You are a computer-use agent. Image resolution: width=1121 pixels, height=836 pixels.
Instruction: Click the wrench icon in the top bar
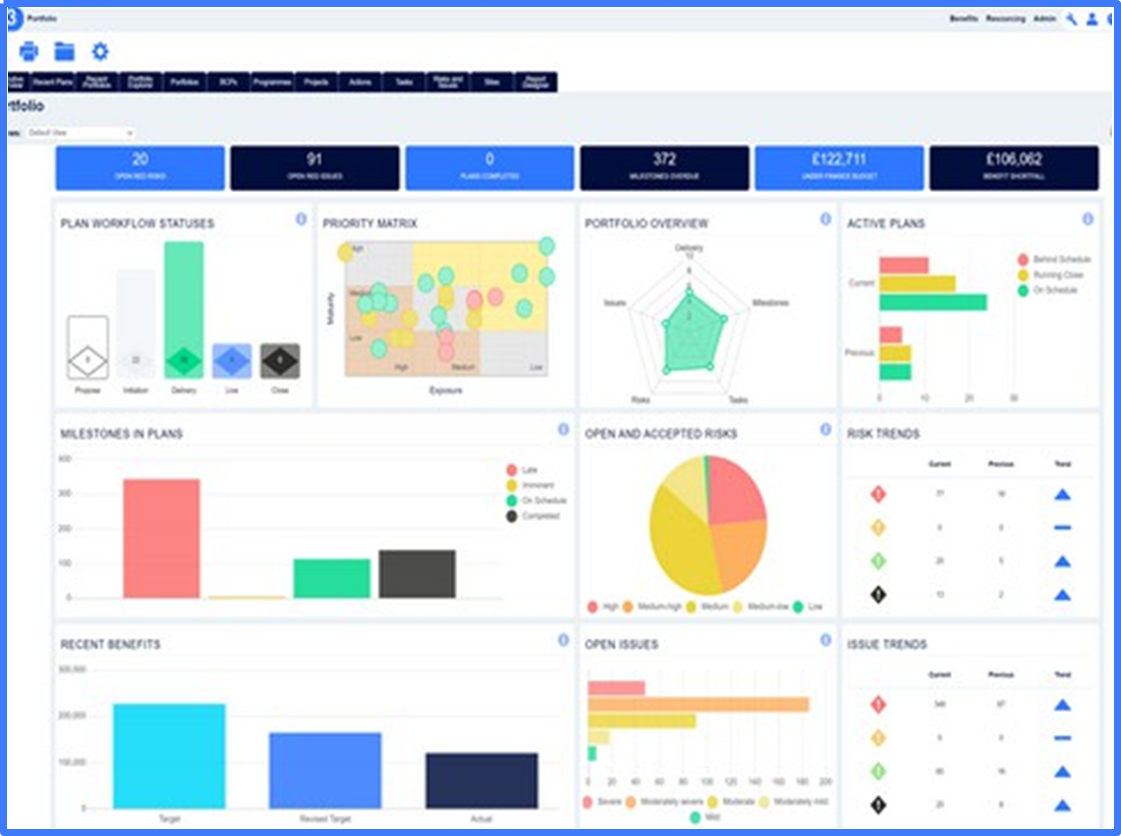(x=1069, y=17)
